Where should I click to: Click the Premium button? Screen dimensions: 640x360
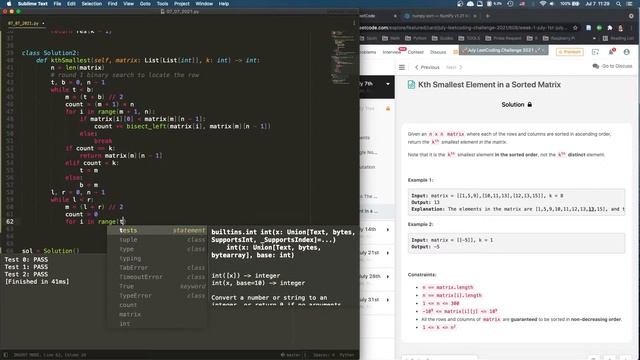click(569, 52)
